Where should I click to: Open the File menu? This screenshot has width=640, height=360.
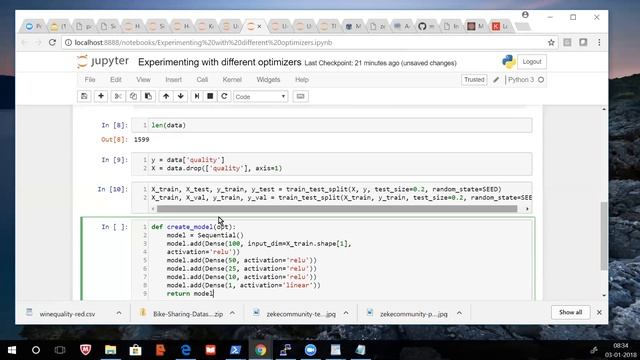pyautogui.click(x=90, y=80)
